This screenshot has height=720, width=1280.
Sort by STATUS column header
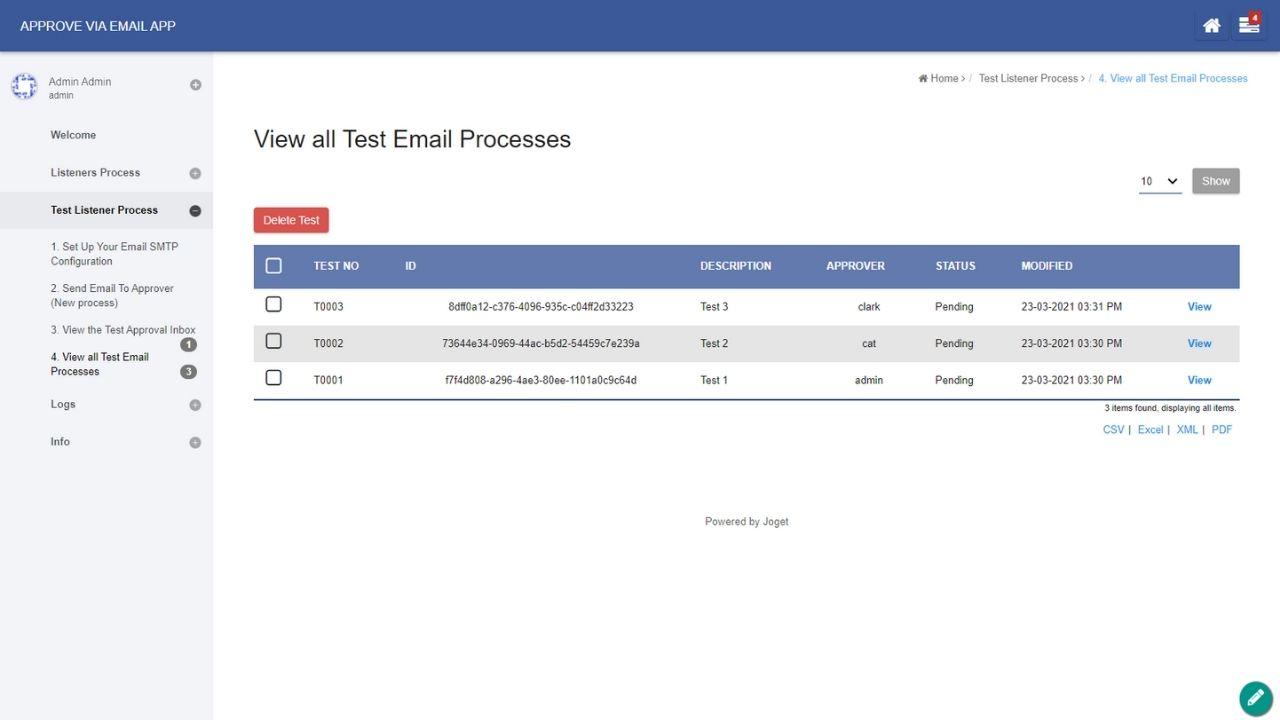(955, 266)
